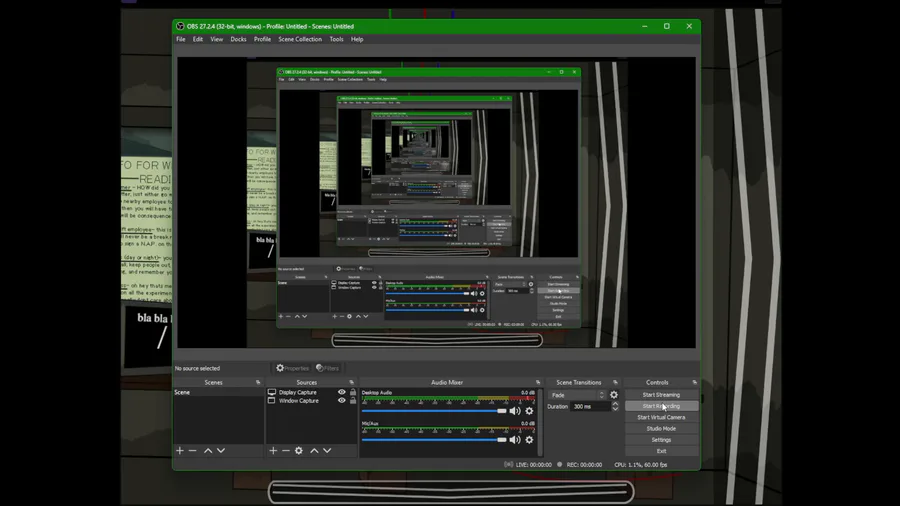Hide the Window Capture source
This screenshot has height=506, width=900.
point(342,400)
